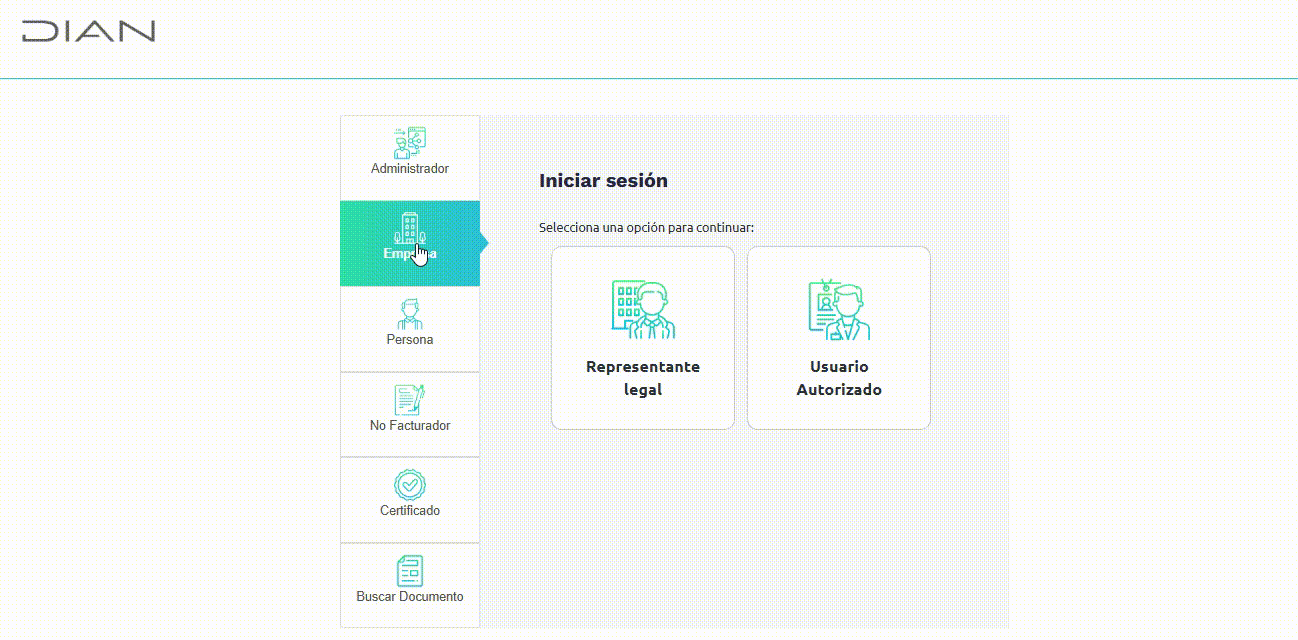
Task: Click the No Facturador document icon
Action: click(409, 402)
